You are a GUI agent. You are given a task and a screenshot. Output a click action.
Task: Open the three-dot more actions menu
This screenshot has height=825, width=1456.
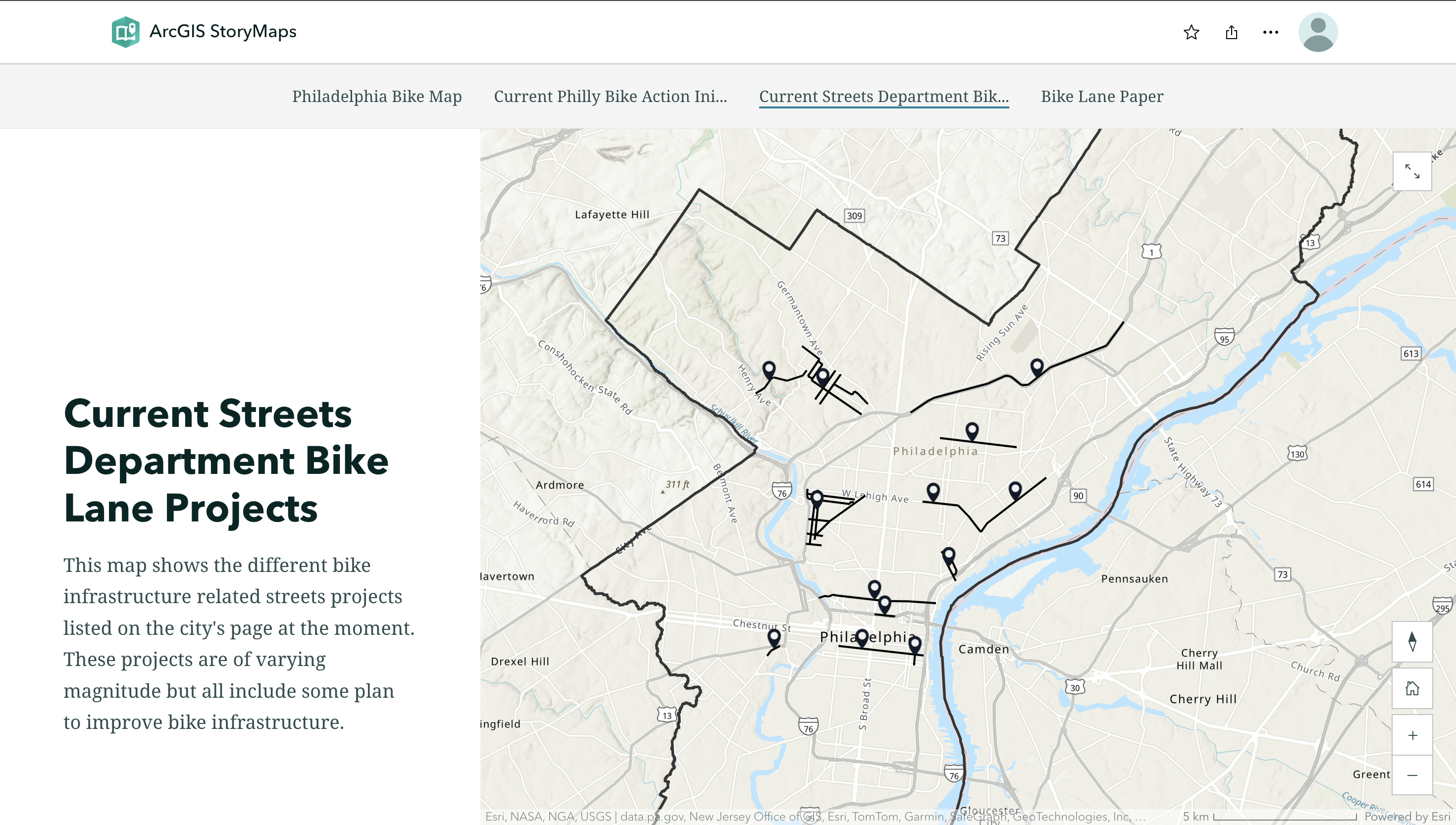point(1270,32)
